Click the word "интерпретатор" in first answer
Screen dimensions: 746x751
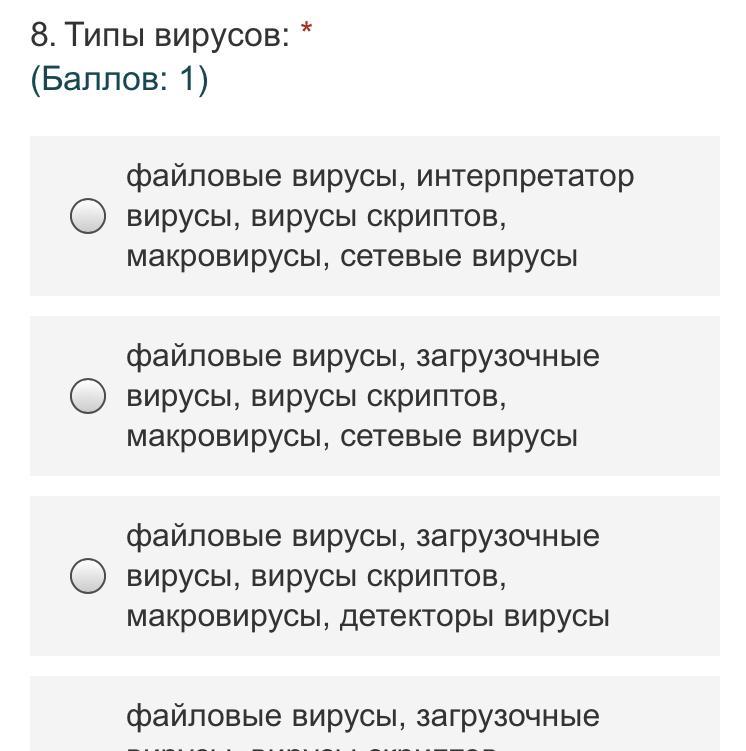(x=525, y=176)
